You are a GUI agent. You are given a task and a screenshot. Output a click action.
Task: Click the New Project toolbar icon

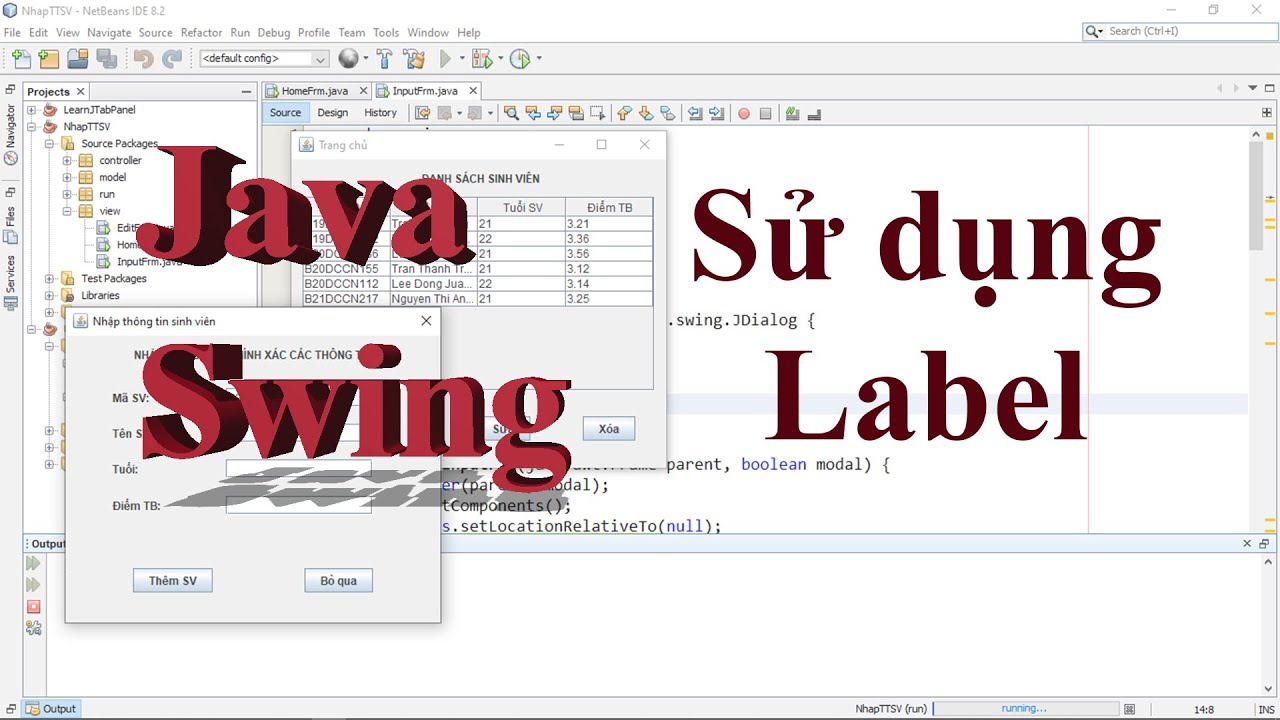coord(48,59)
